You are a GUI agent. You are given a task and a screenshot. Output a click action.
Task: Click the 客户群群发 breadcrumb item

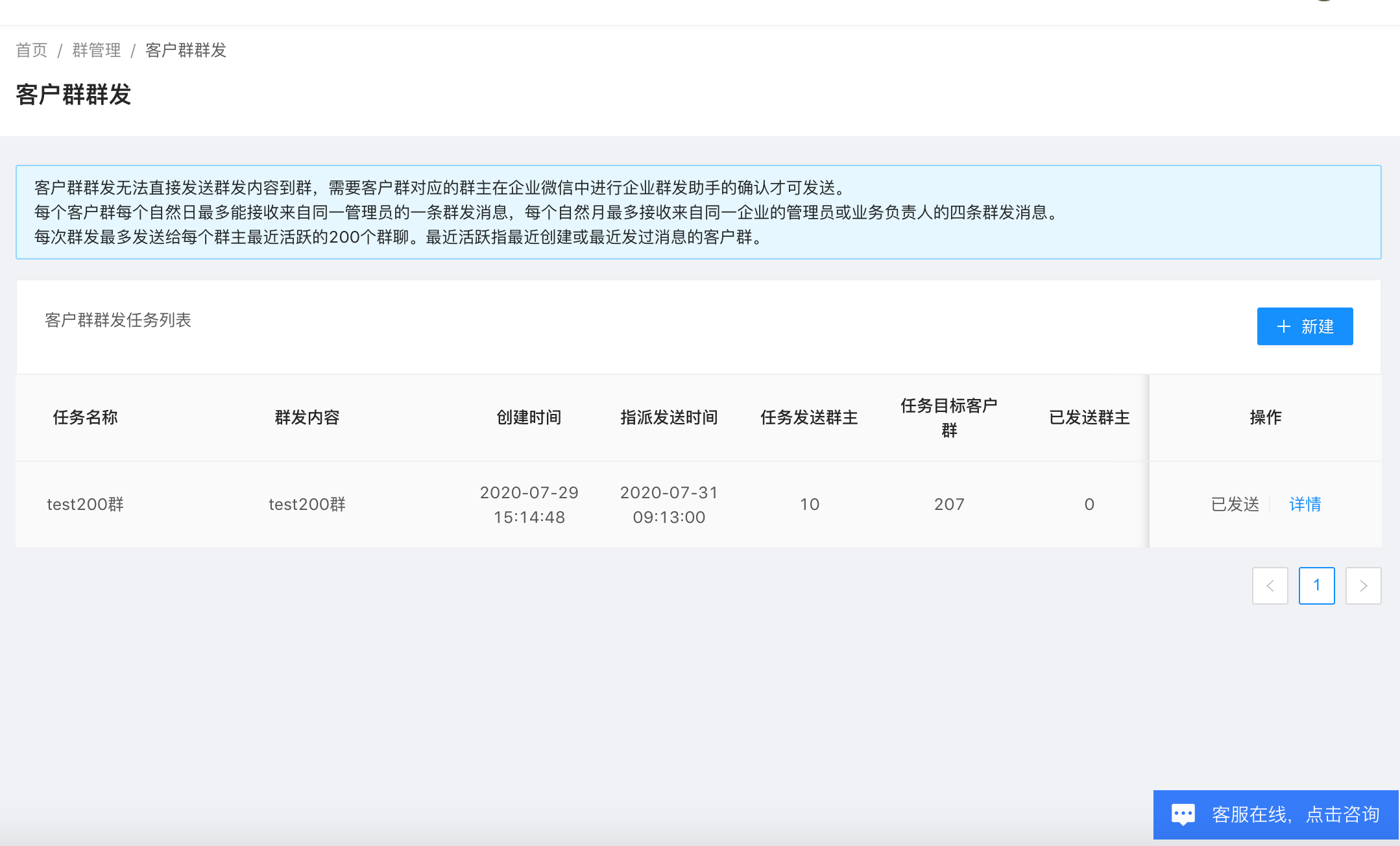[x=186, y=50]
